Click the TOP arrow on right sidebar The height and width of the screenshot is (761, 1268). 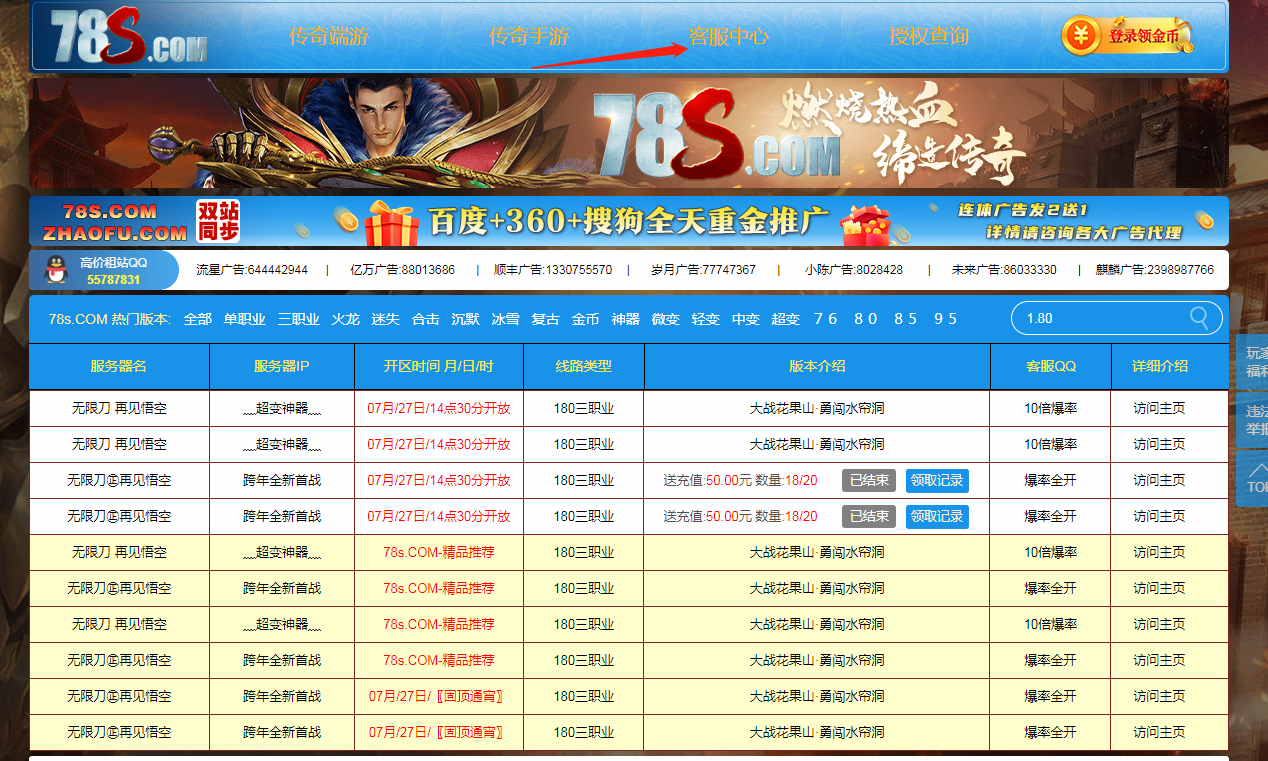coord(1254,478)
